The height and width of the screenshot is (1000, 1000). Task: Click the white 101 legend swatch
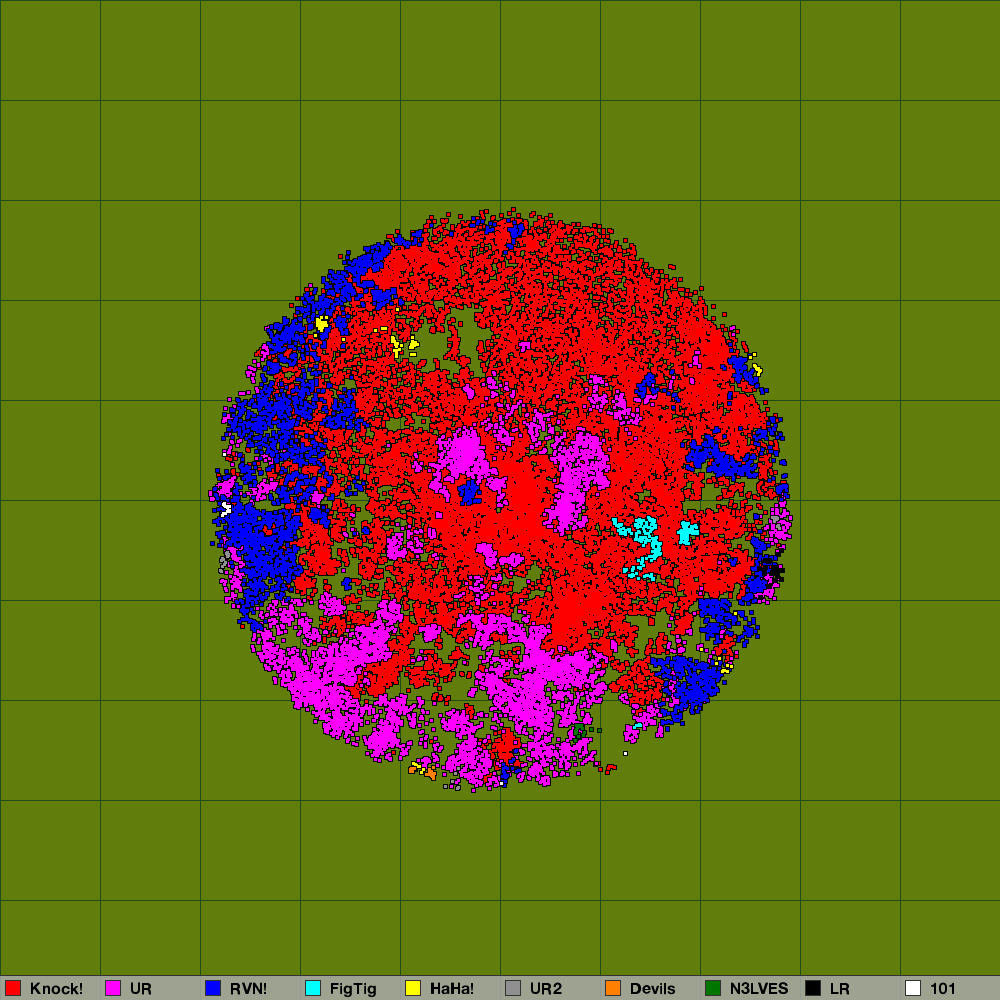913,988
